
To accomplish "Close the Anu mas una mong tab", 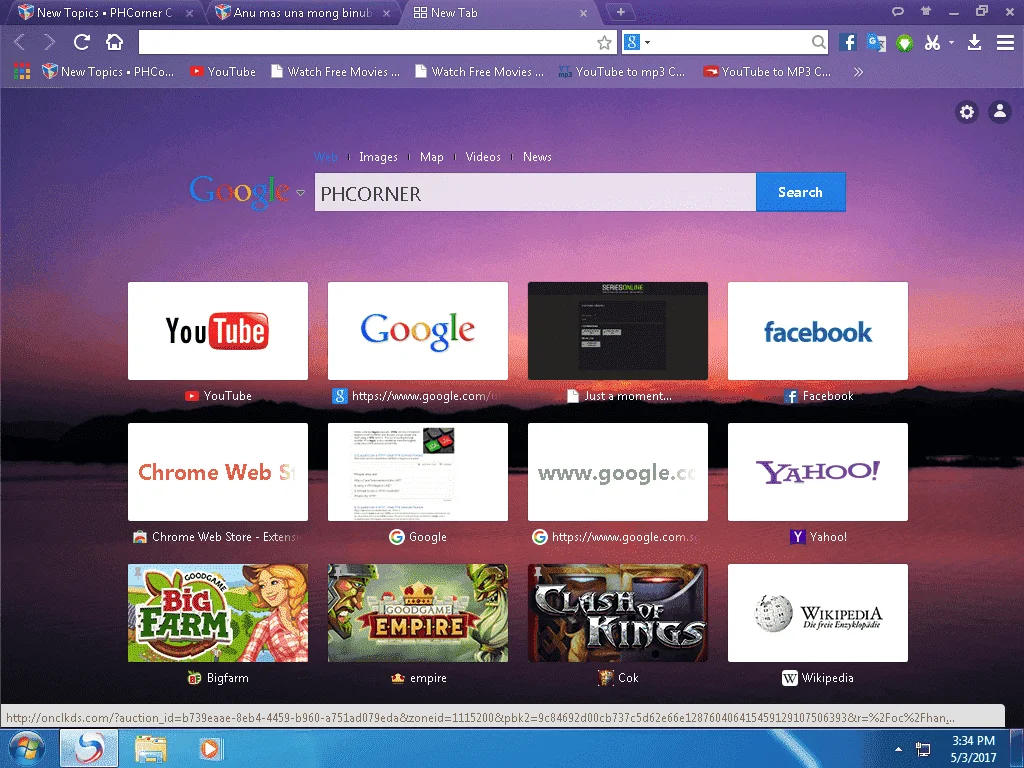I will (x=387, y=13).
